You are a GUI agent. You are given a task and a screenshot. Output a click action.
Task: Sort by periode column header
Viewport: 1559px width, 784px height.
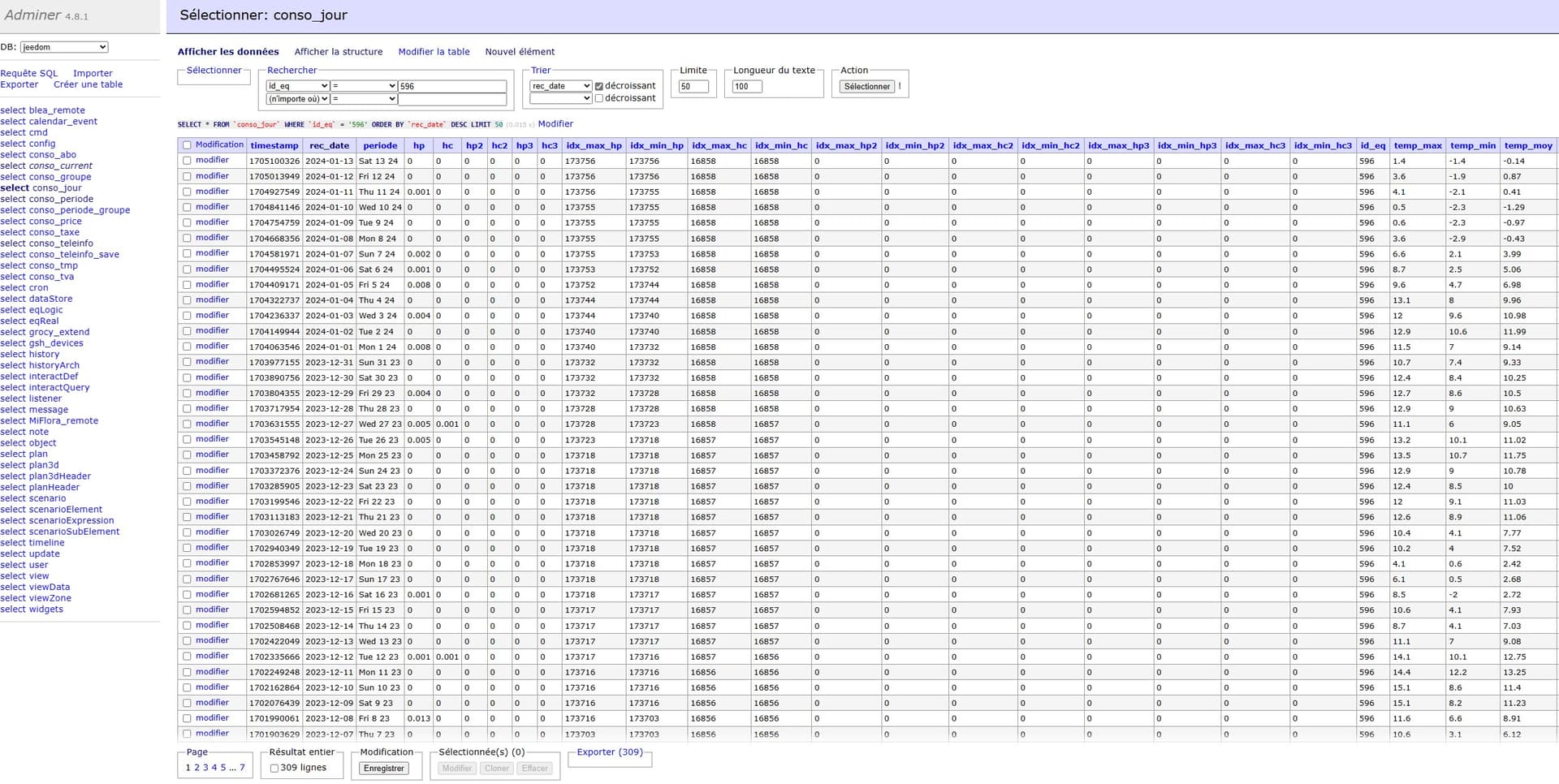pyautogui.click(x=380, y=146)
